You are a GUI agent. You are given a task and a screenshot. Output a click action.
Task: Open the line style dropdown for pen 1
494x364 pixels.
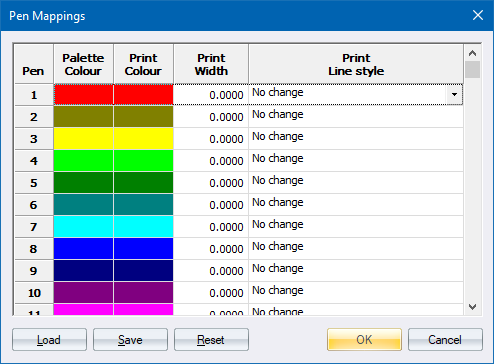(454, 95)
